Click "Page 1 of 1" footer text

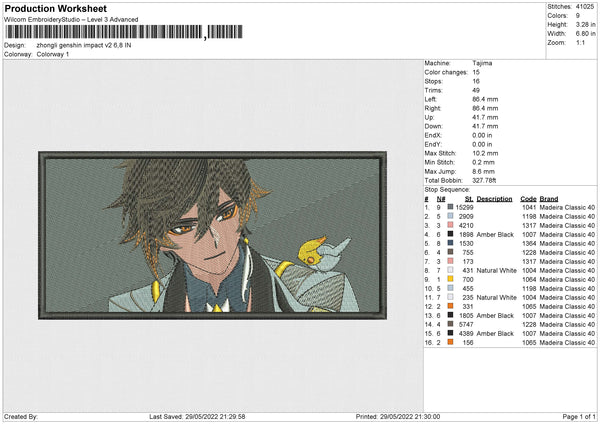(579, 417)
